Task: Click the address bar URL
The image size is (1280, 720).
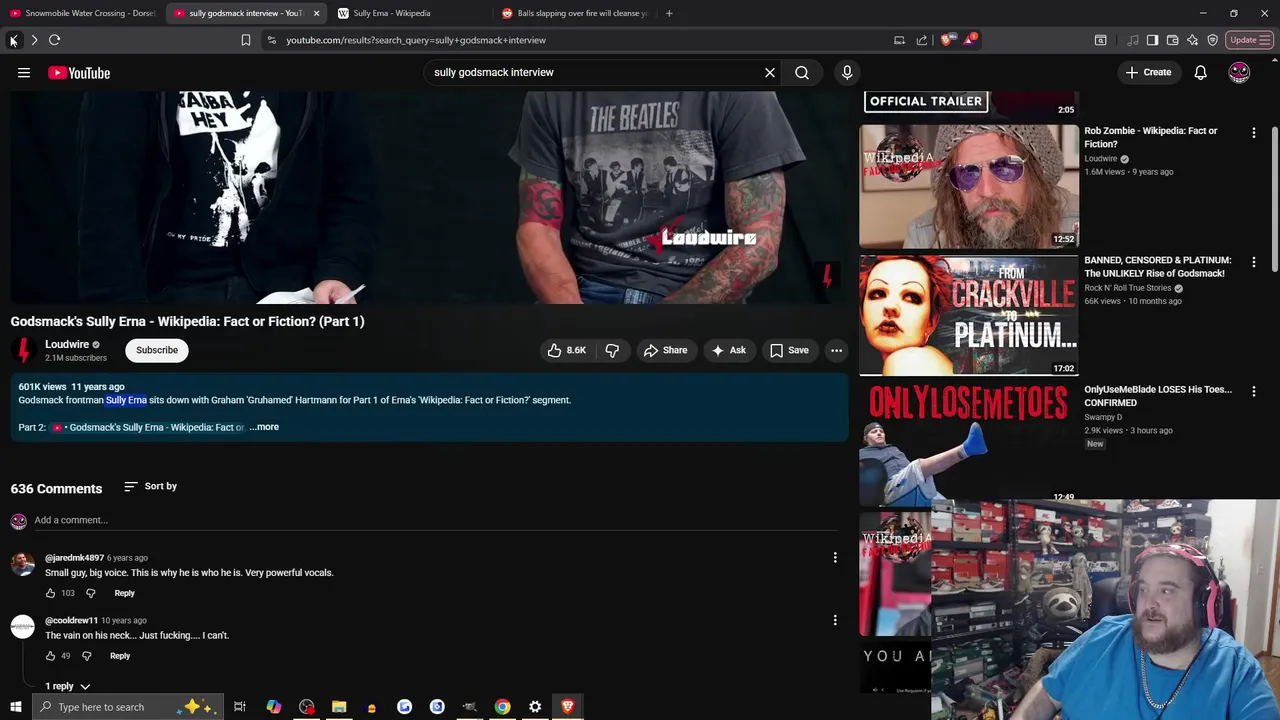Action: (416, 40)
